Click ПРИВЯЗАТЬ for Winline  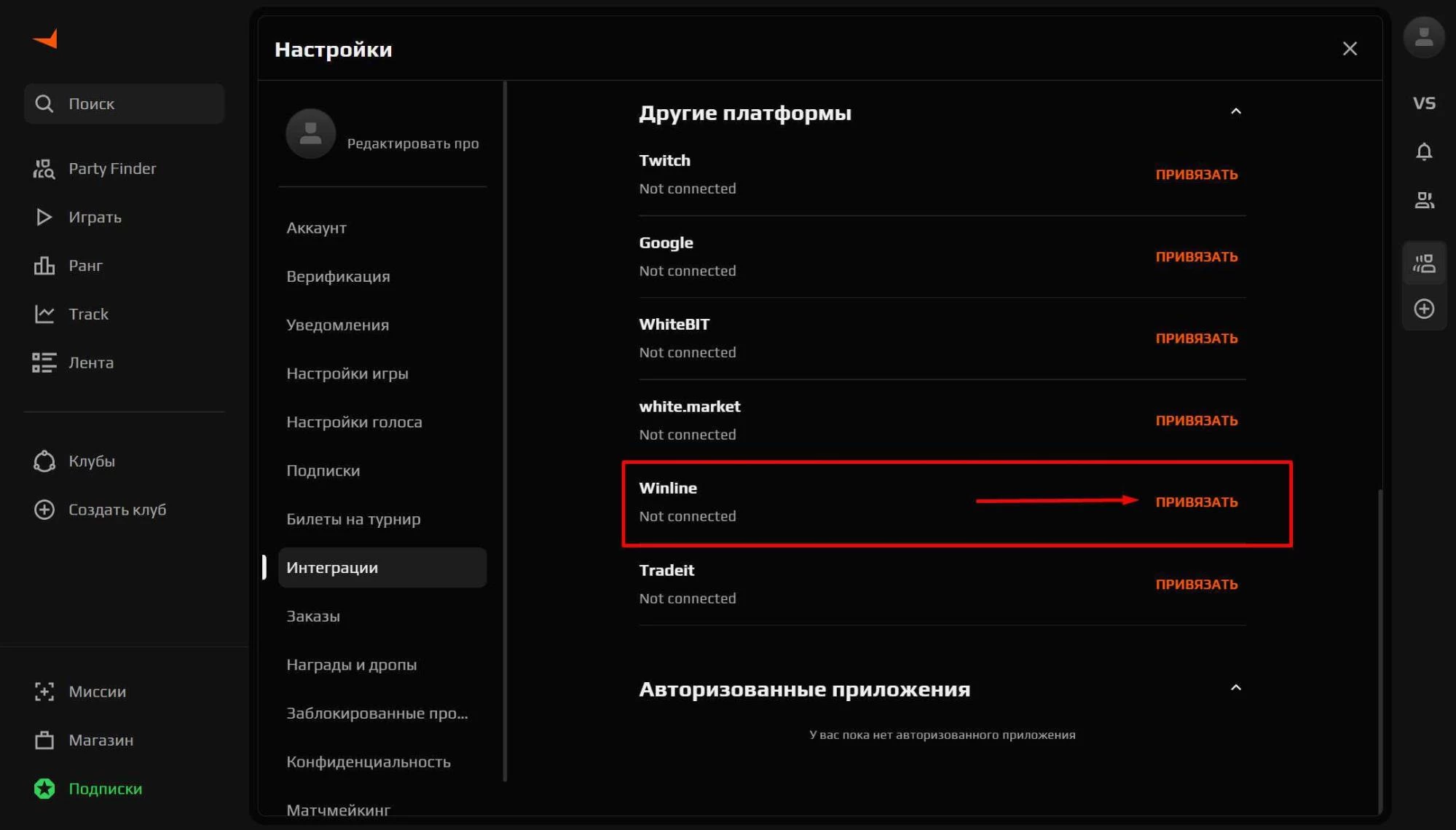tap(1196, 502)
